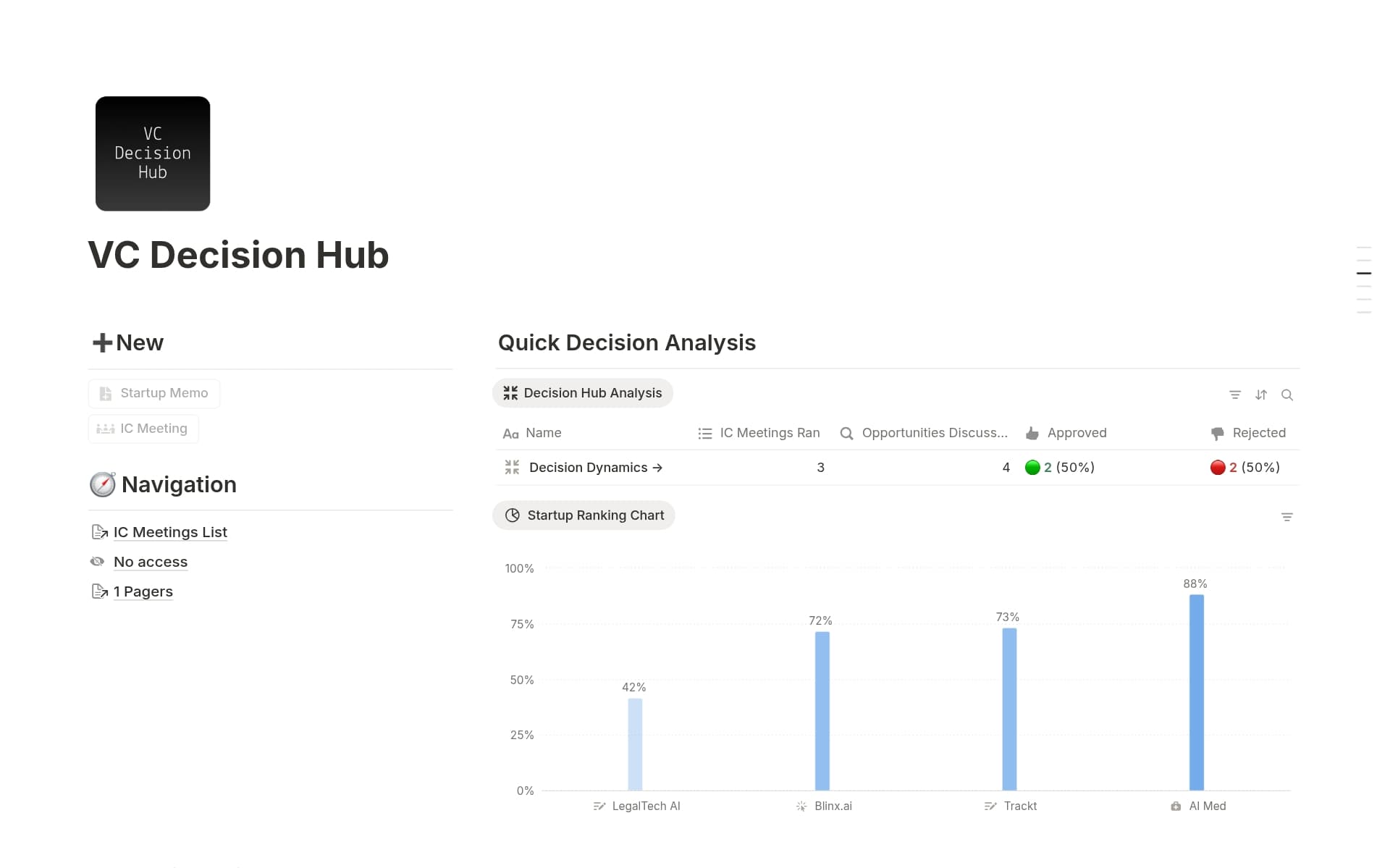Select the Decision Hub Analysis tab

[583, 393]
